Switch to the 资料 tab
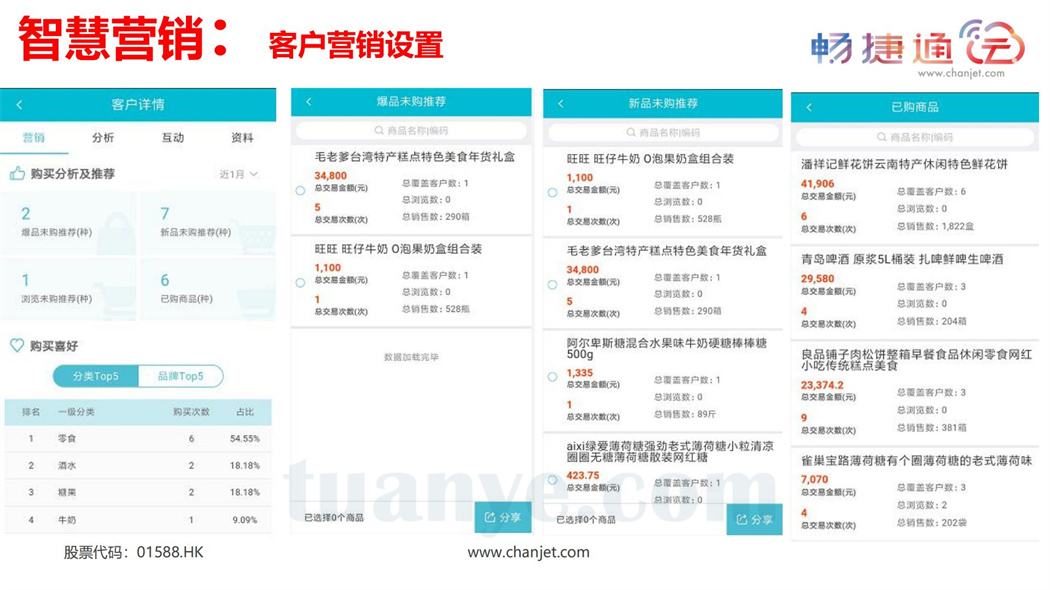The width and height of the screenshot is (1050, 590). 242,137
